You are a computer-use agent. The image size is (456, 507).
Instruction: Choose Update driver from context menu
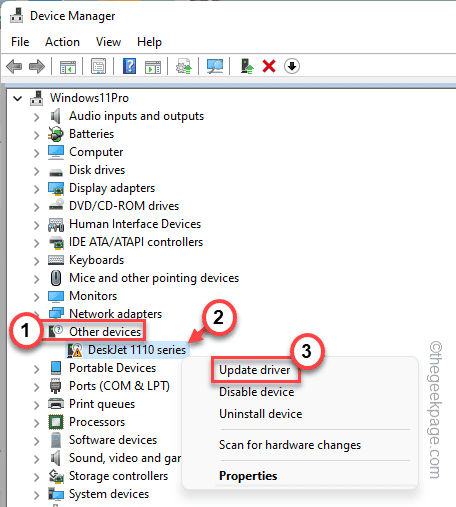pos(255,370)
